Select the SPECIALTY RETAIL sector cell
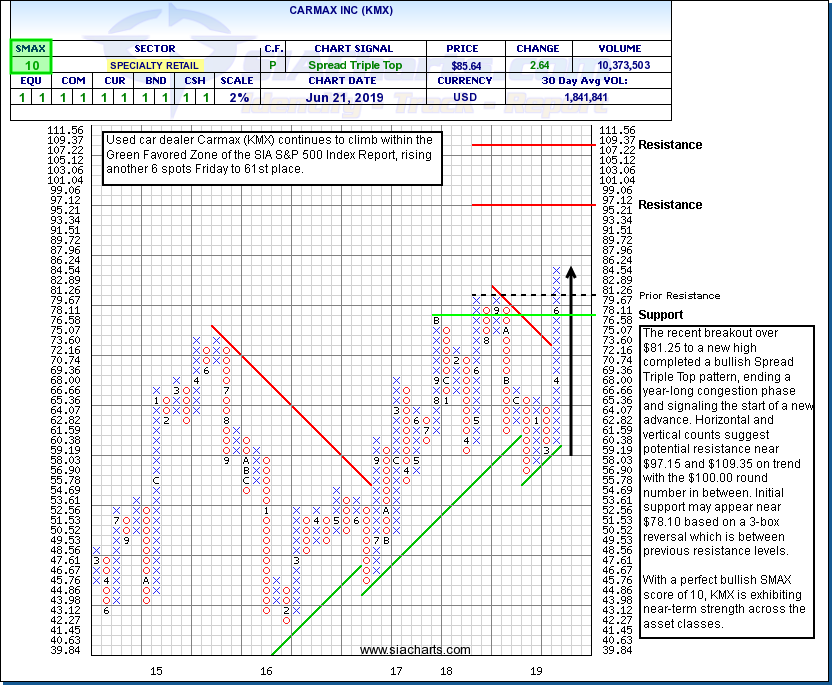Image resolution: width=832 pixels, height=685 pixels. tap(154, 65)
